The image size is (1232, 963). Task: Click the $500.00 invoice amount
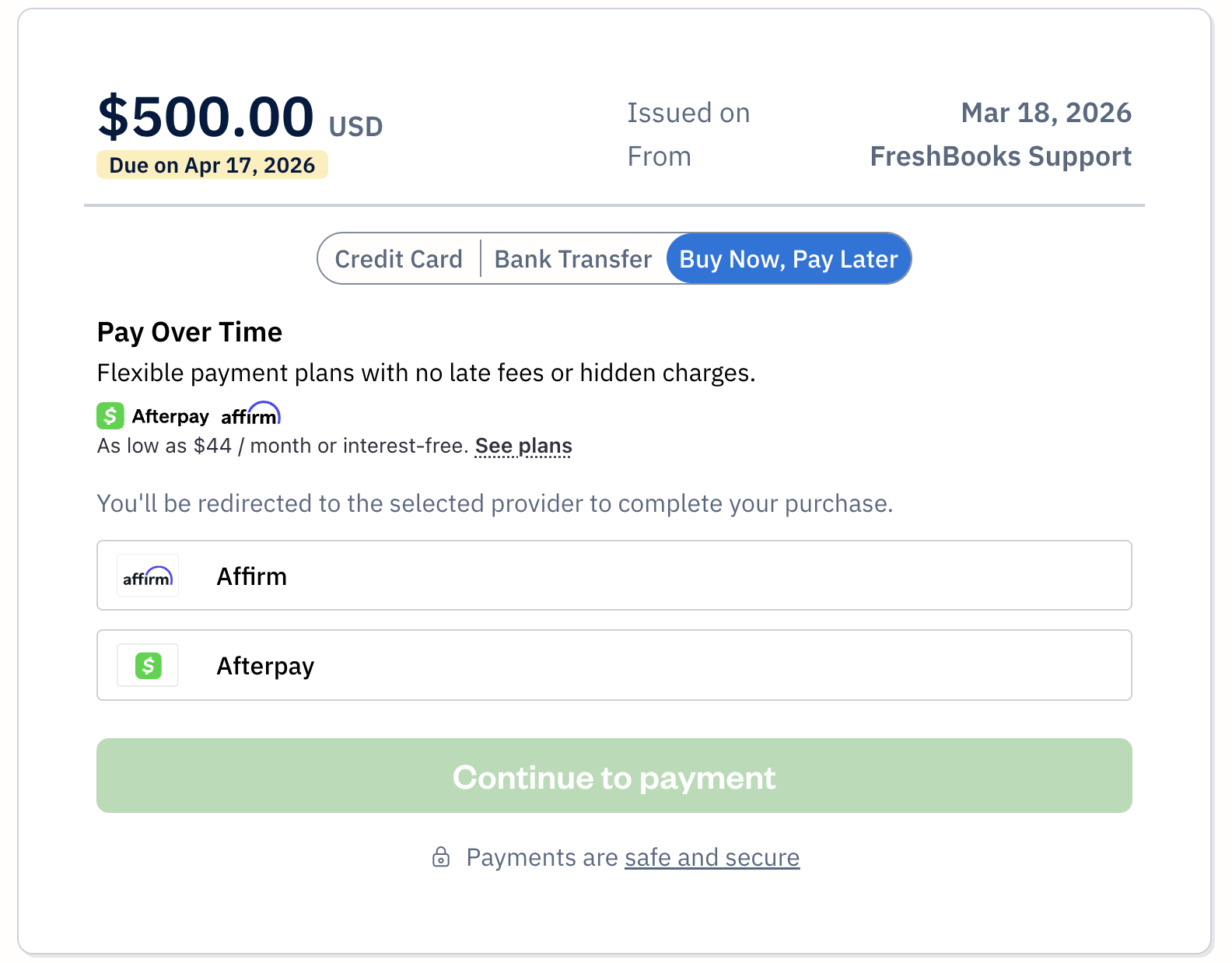point(205,117)
